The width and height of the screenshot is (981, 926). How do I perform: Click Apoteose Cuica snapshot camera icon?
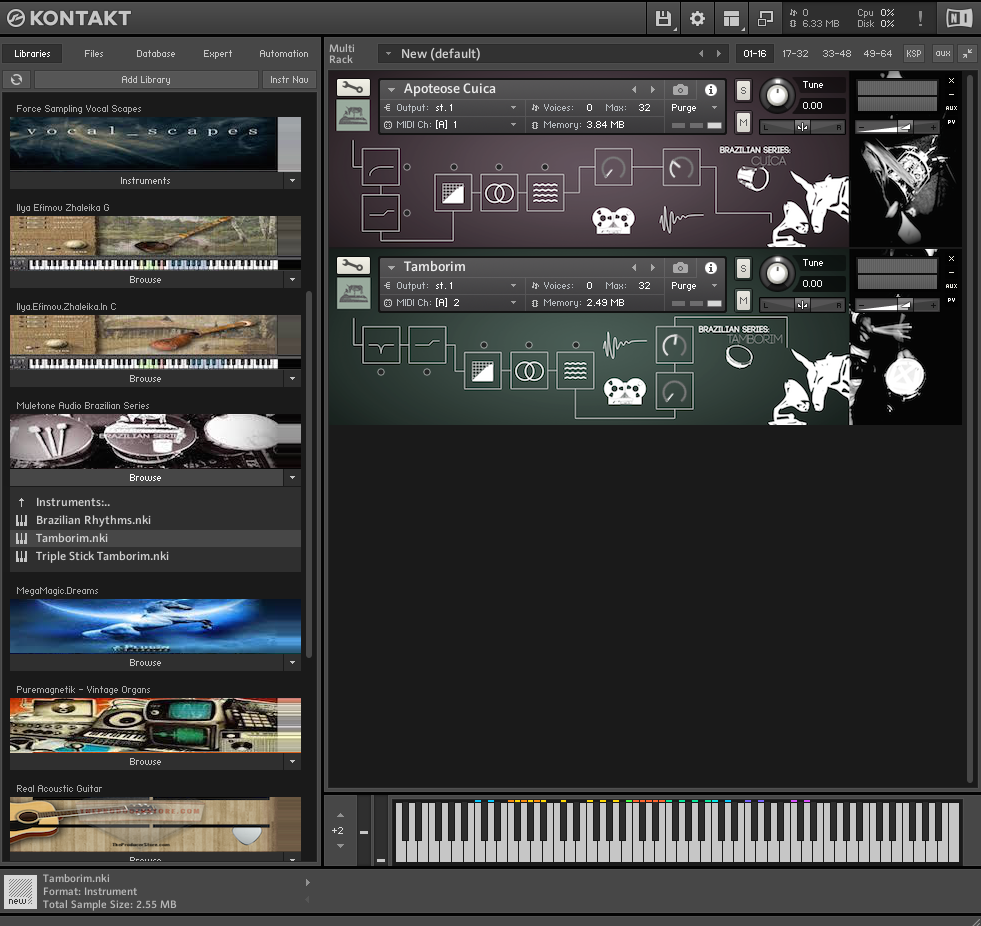pos(680,89)
